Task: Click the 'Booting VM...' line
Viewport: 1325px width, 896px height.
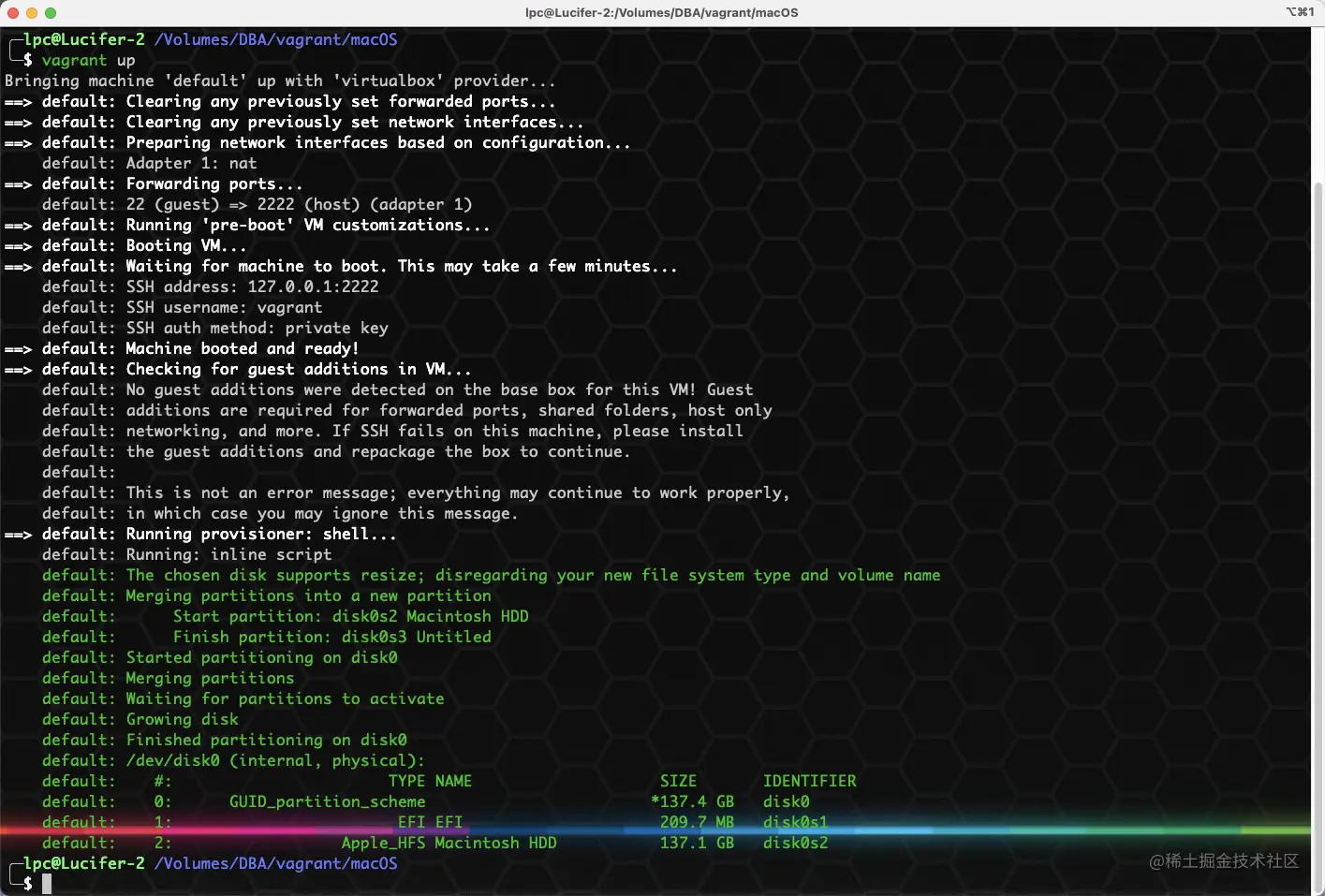Action: (x=125, y=246)
